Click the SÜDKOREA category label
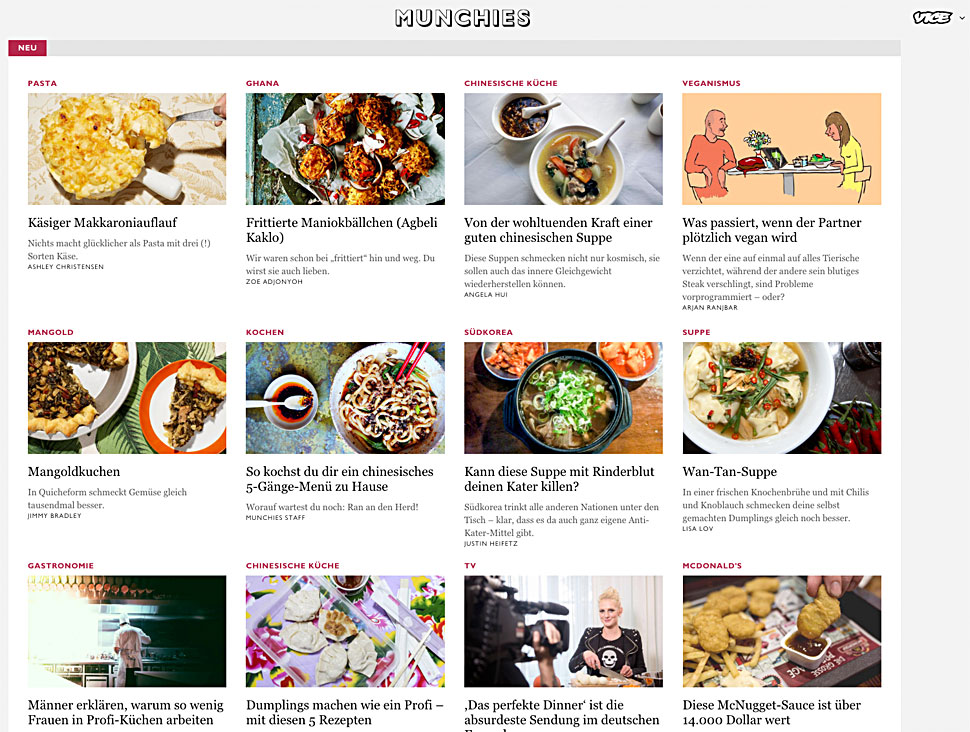 pyautogui.click(x=488, y=332)
